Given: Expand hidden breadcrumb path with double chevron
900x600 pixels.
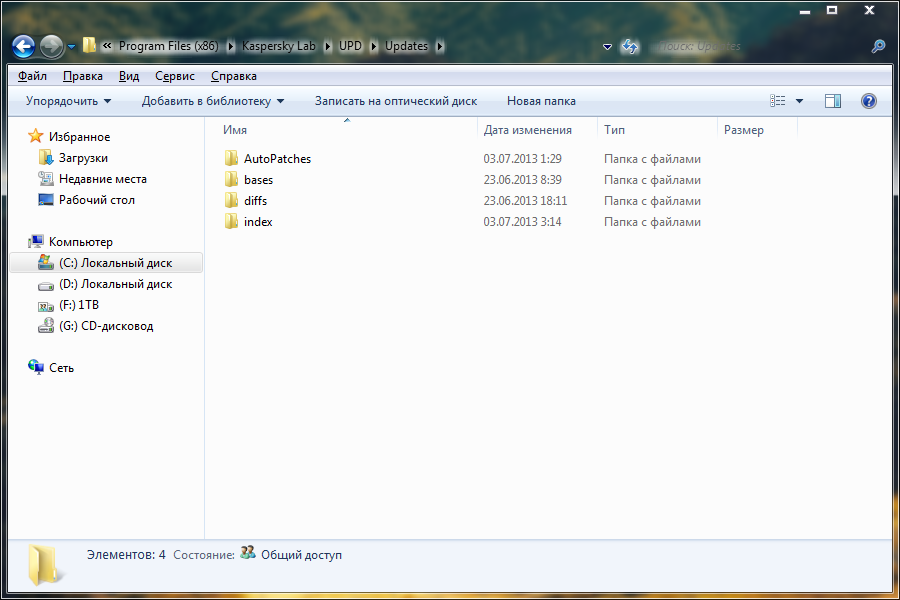Looking at the screenshot, I should (x=107, y=46).
